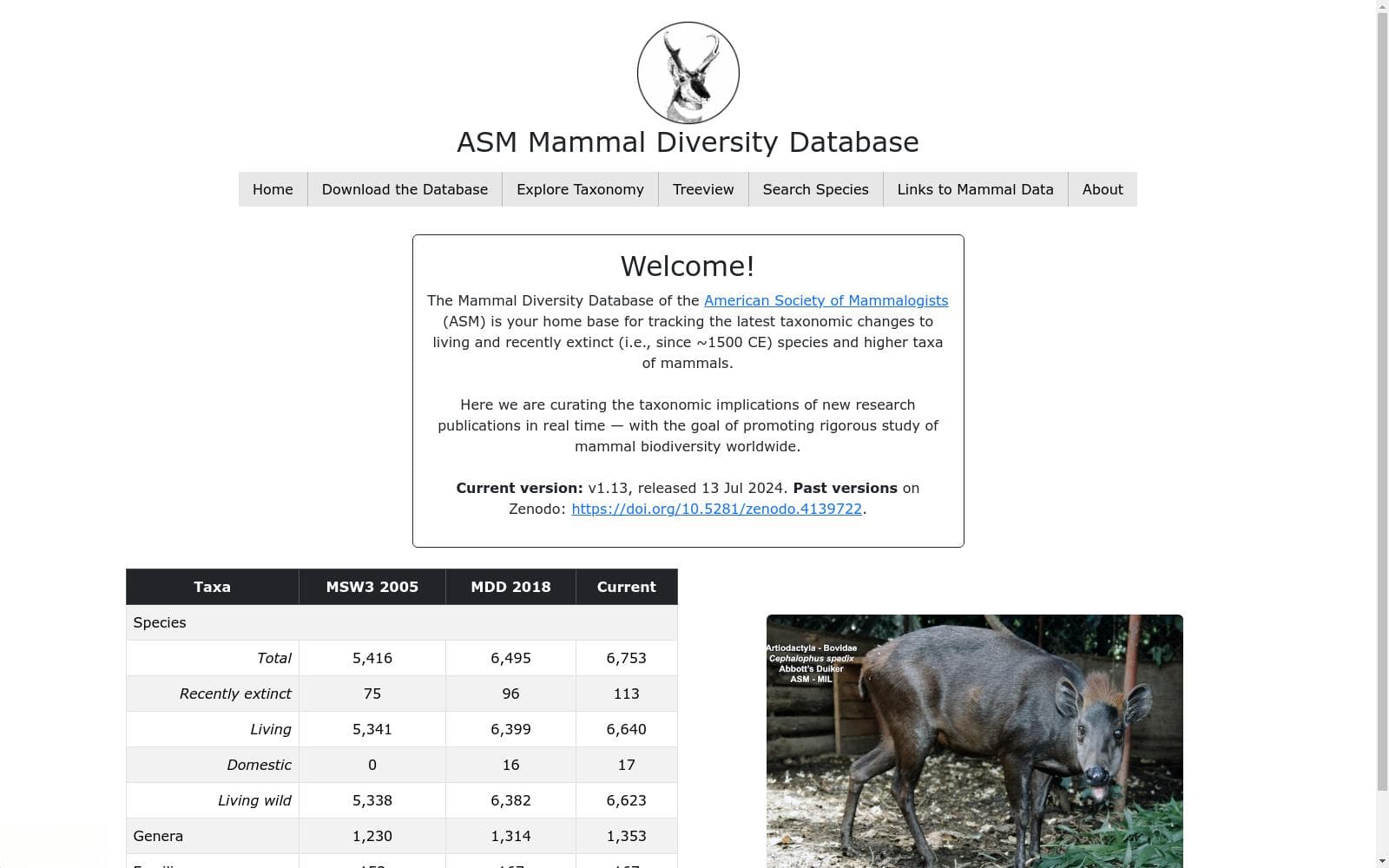
Task: Open the Treeview page
Action: pos(703,189)
